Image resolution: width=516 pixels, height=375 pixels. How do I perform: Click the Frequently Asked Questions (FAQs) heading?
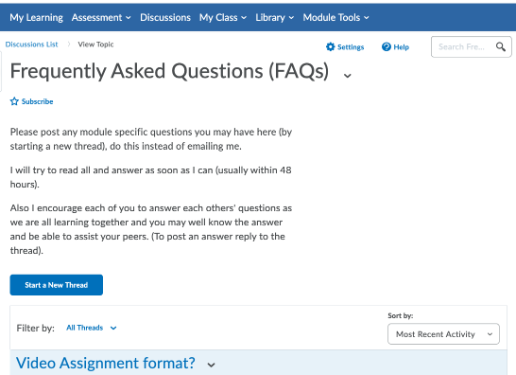(169, 71)
